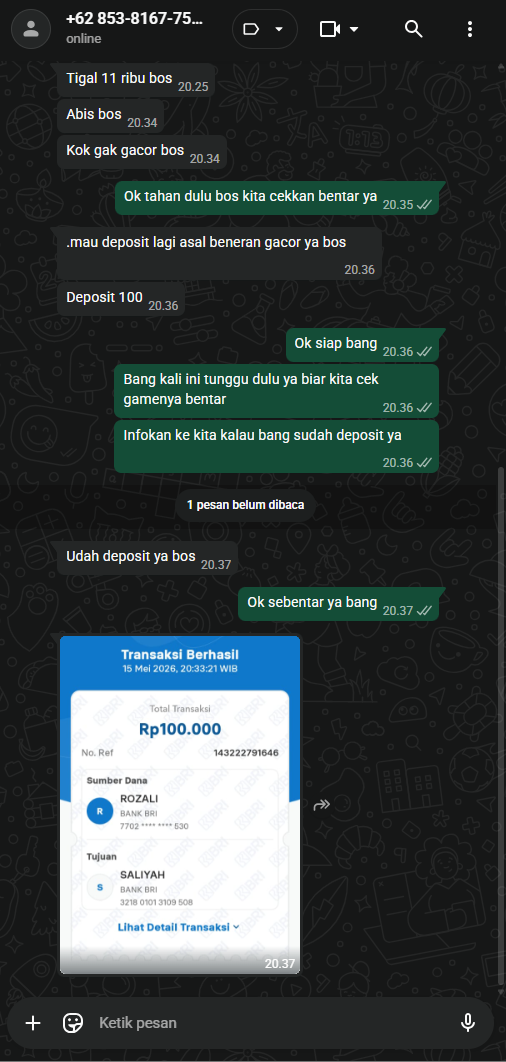Open the attachment plus button
Viewport: 506px width, 1062px height.
33,1022
